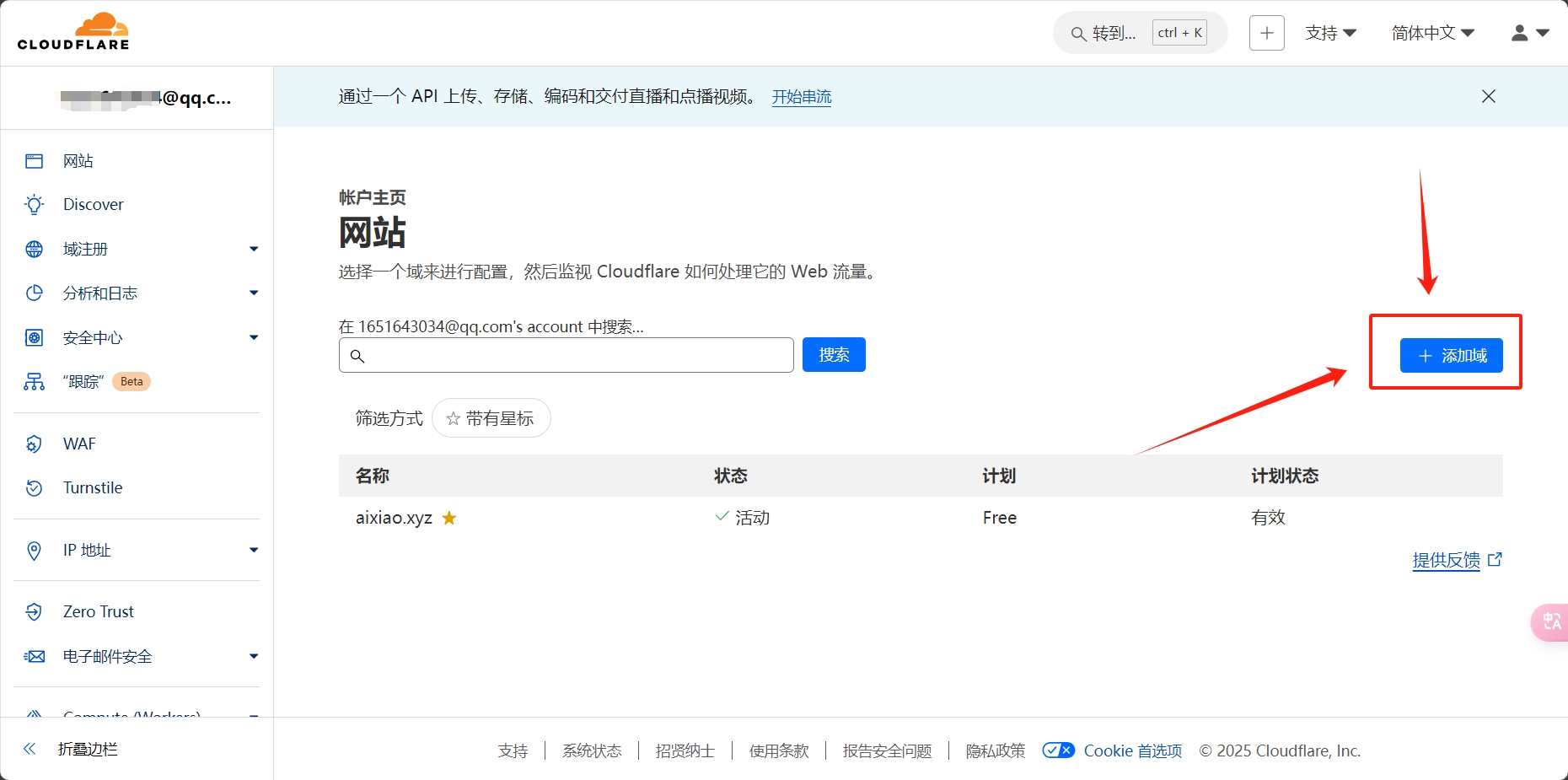1568x780 pixels.
Task: Click the 名称 column header
Action: pos(373,476)
